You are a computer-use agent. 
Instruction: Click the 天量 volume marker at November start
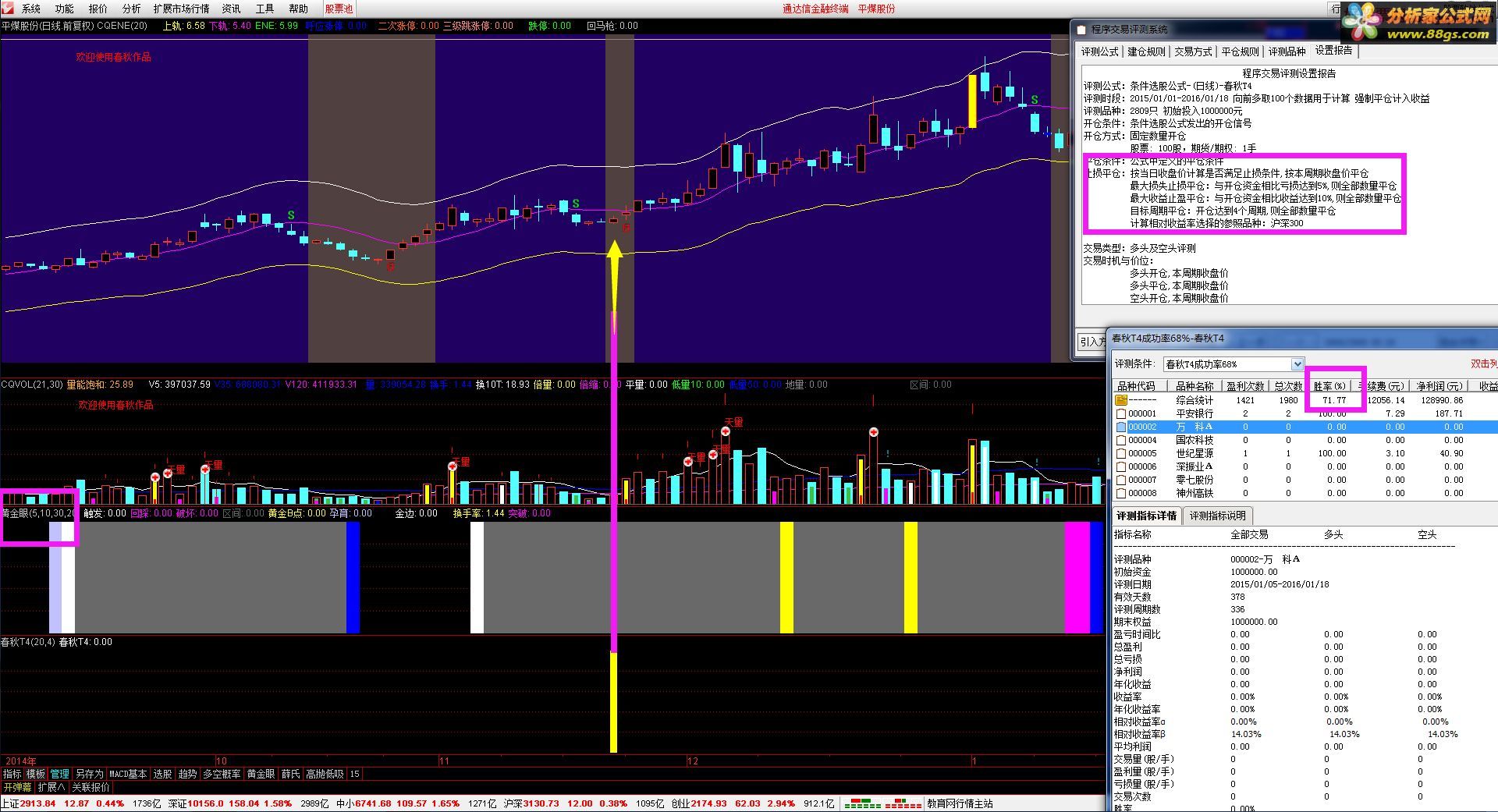point(461,462)
